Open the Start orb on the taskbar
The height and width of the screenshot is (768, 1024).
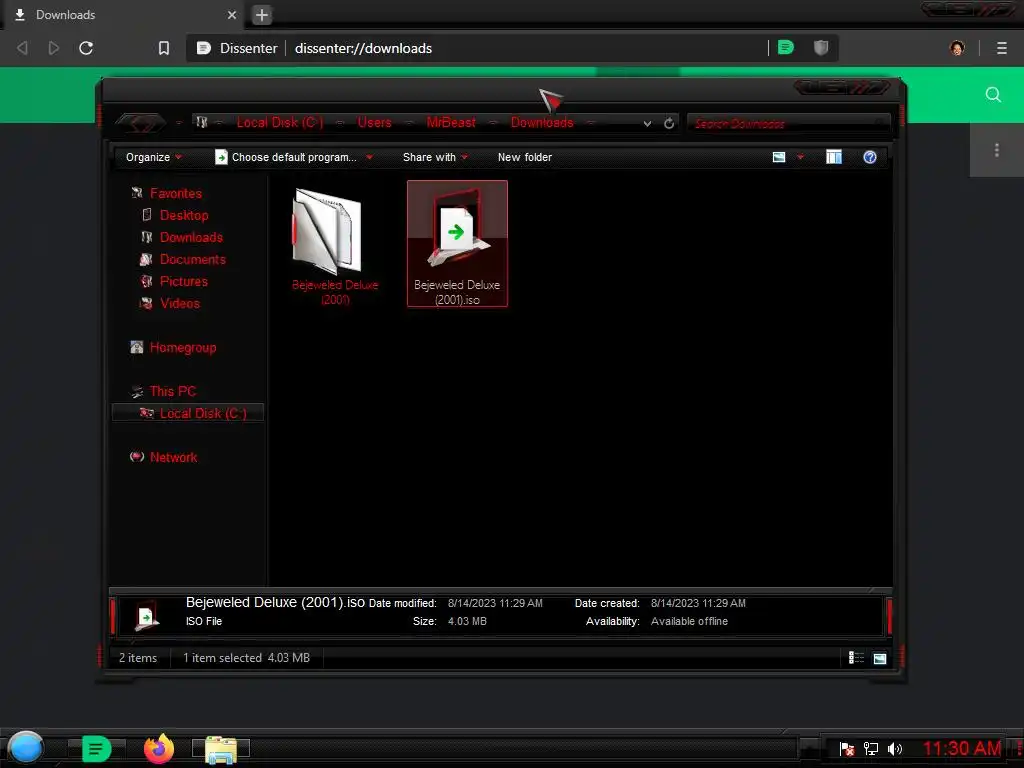click(x=26, y=748)
